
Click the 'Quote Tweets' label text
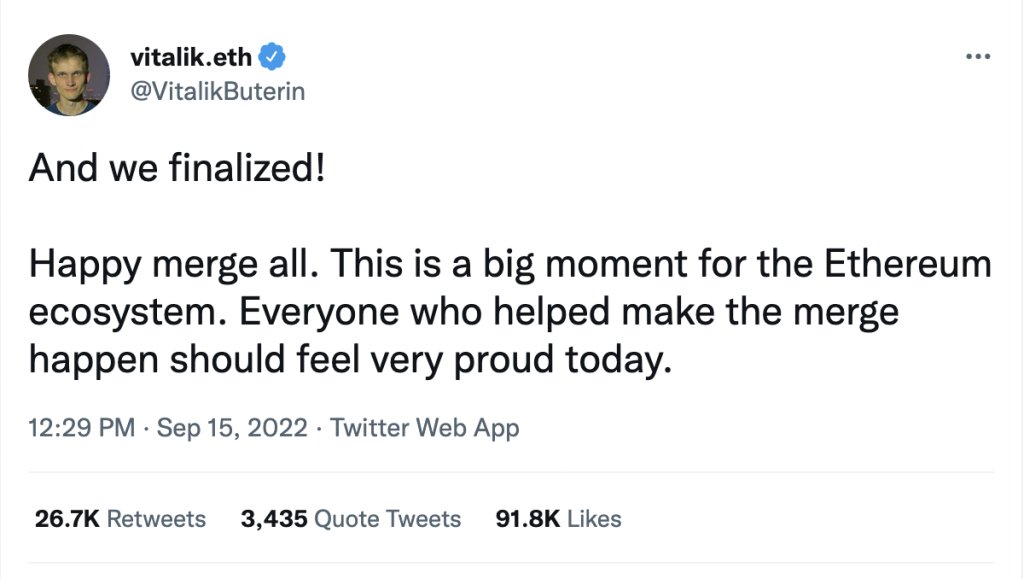pos(387,519)
